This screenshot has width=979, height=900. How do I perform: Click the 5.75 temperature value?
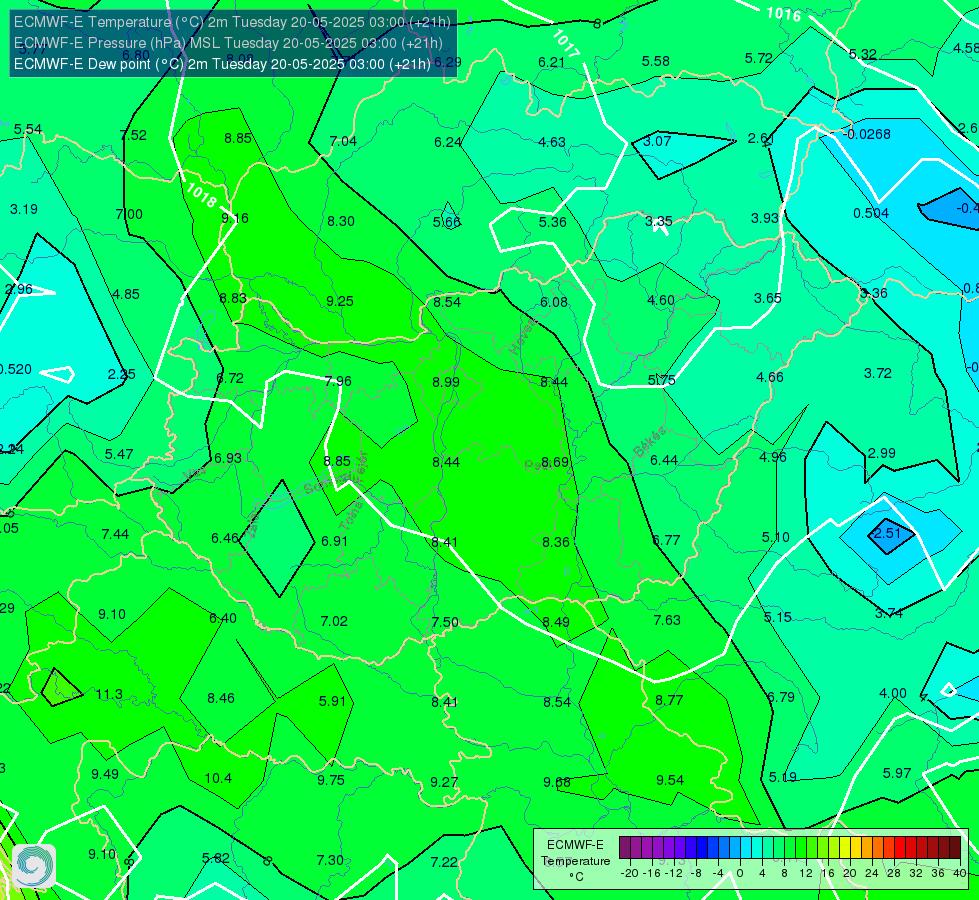pos(662,380)
